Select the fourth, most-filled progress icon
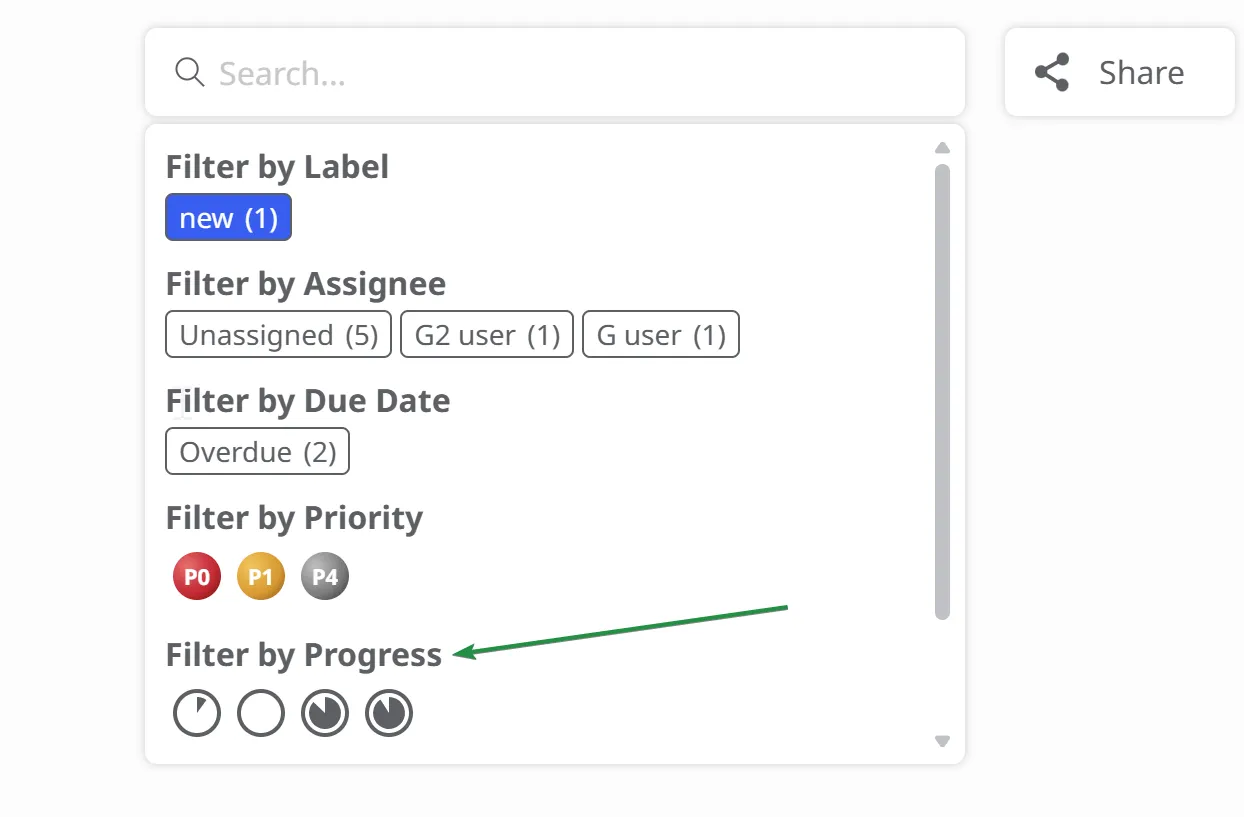1244x817 pixels. pyautogui.click(x=389, y=714)
